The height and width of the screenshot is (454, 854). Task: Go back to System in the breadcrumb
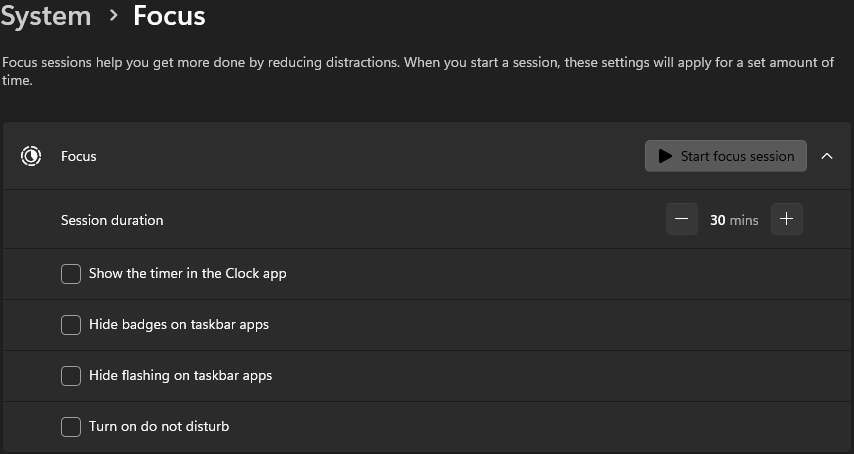pyautogui.click(x=46, y=16)
